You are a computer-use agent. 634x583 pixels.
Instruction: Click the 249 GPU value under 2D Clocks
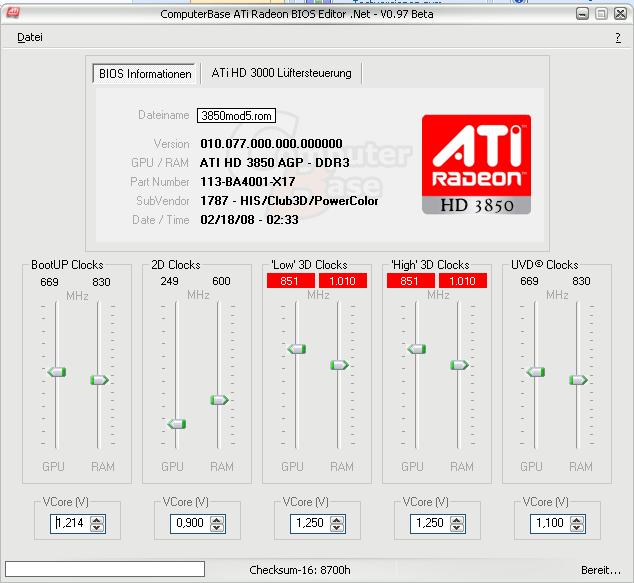point(169,281)
